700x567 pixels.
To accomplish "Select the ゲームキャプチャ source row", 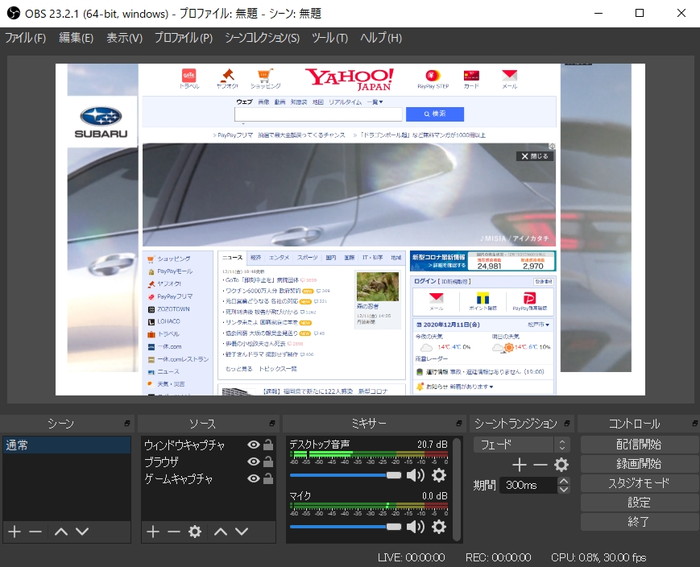I will click(208, 479).
